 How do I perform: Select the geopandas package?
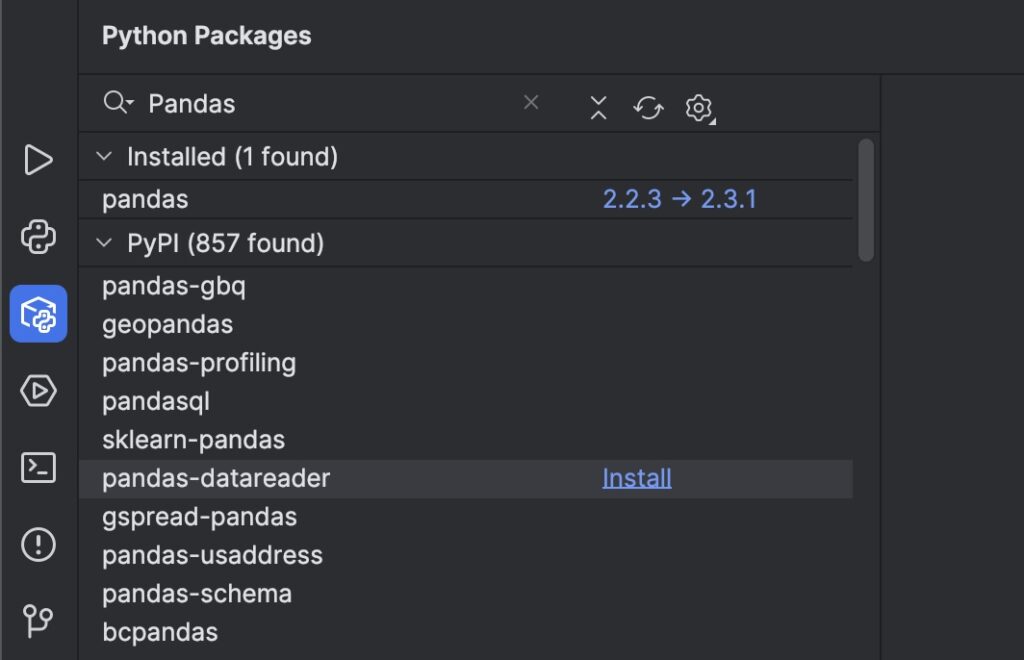tap(466, 324)
